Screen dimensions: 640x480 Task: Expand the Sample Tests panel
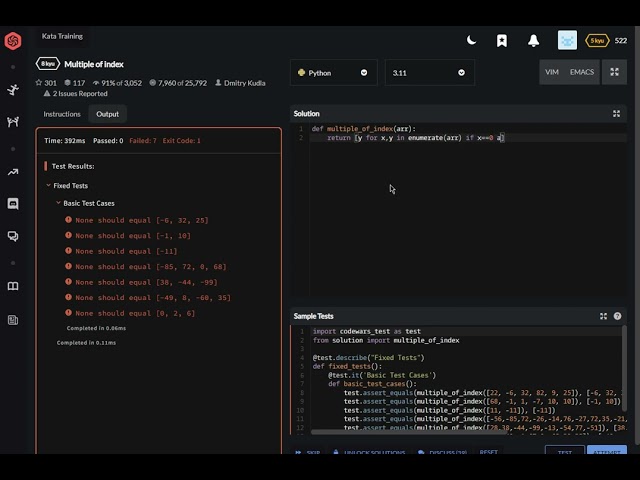tap(603, 316)
